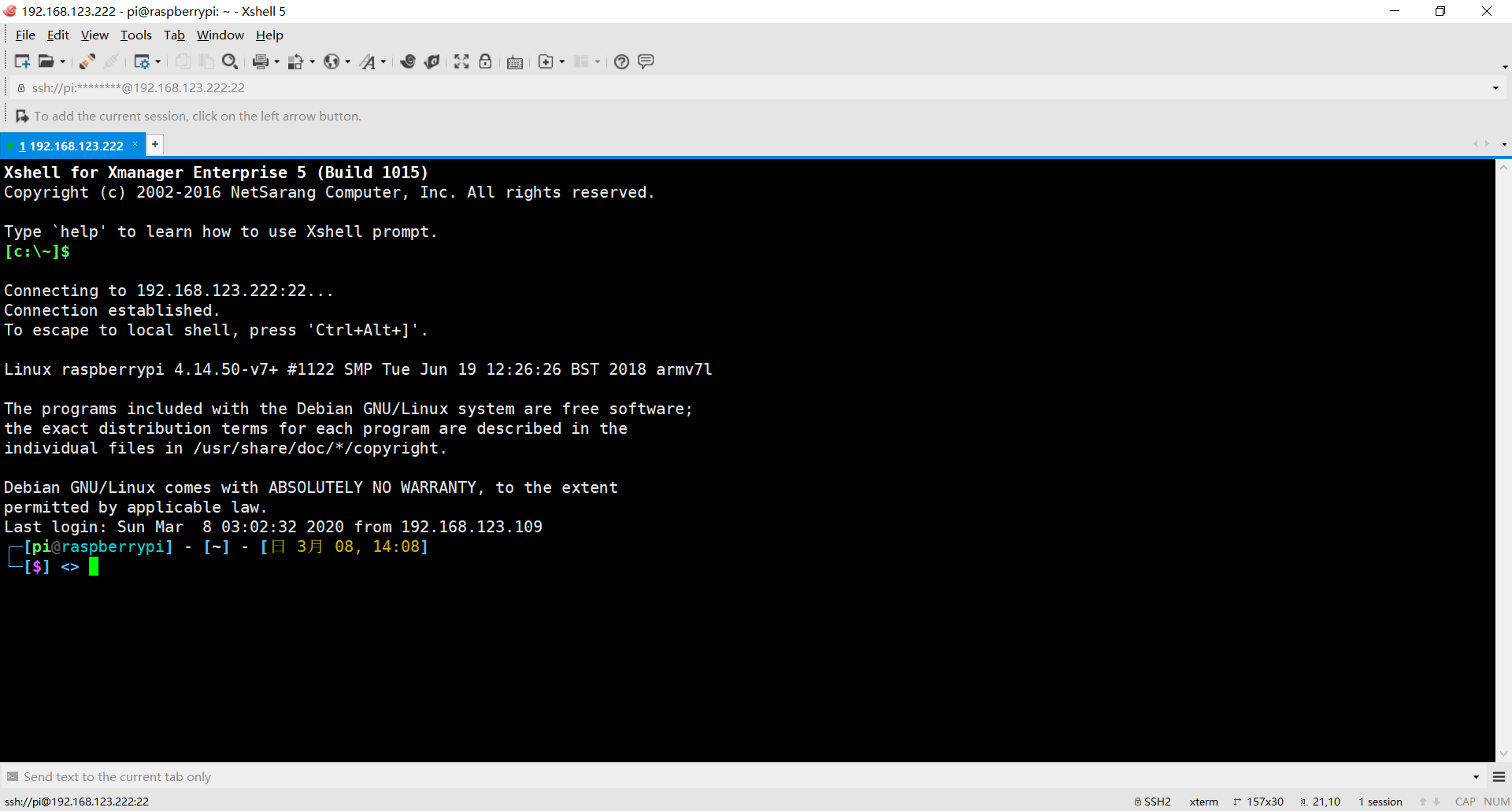Open the Window menu
The height and width of the screenshot is (811, 1512).
[220, 35]
